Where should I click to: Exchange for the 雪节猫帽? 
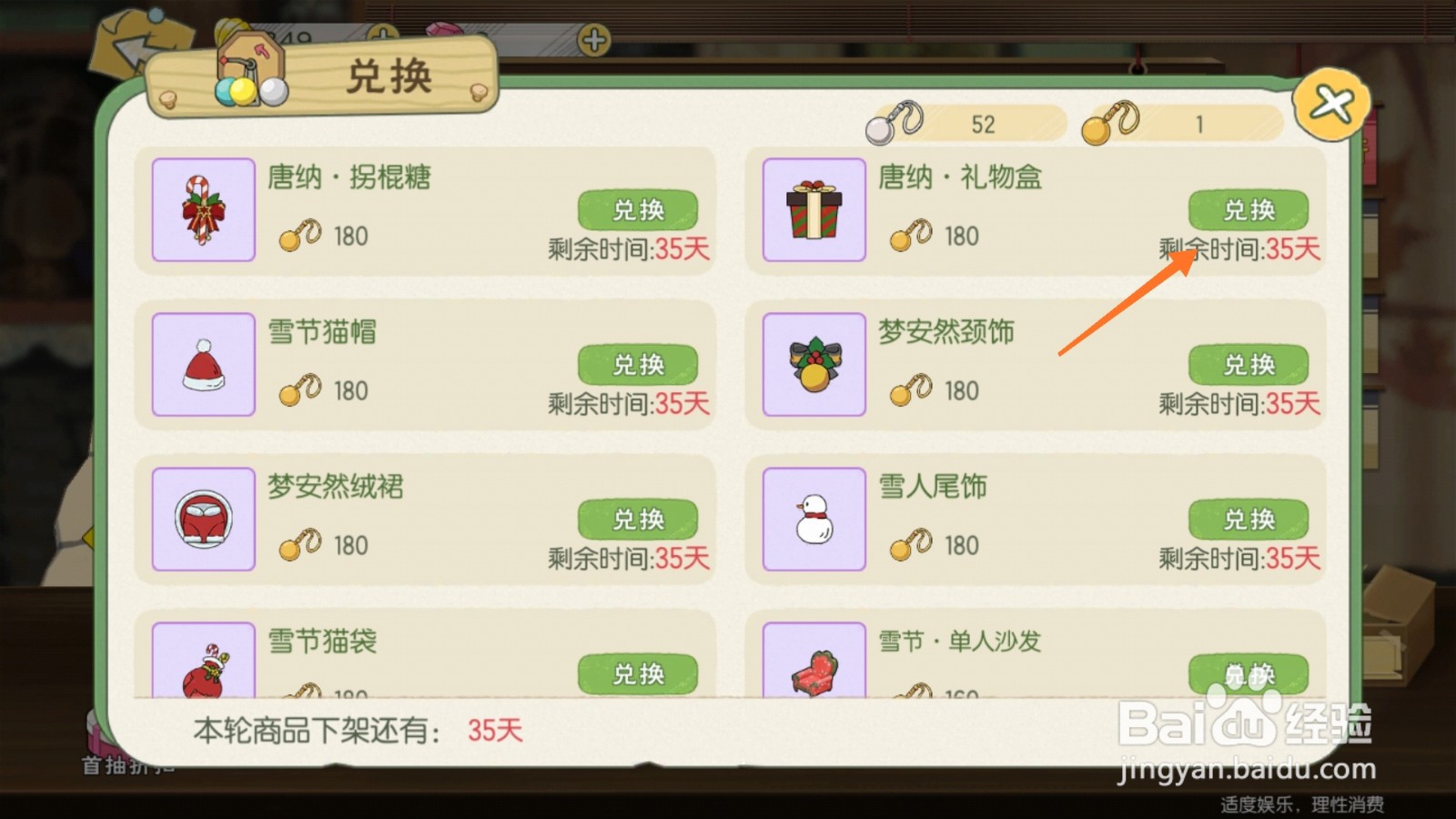click(638, 365)
